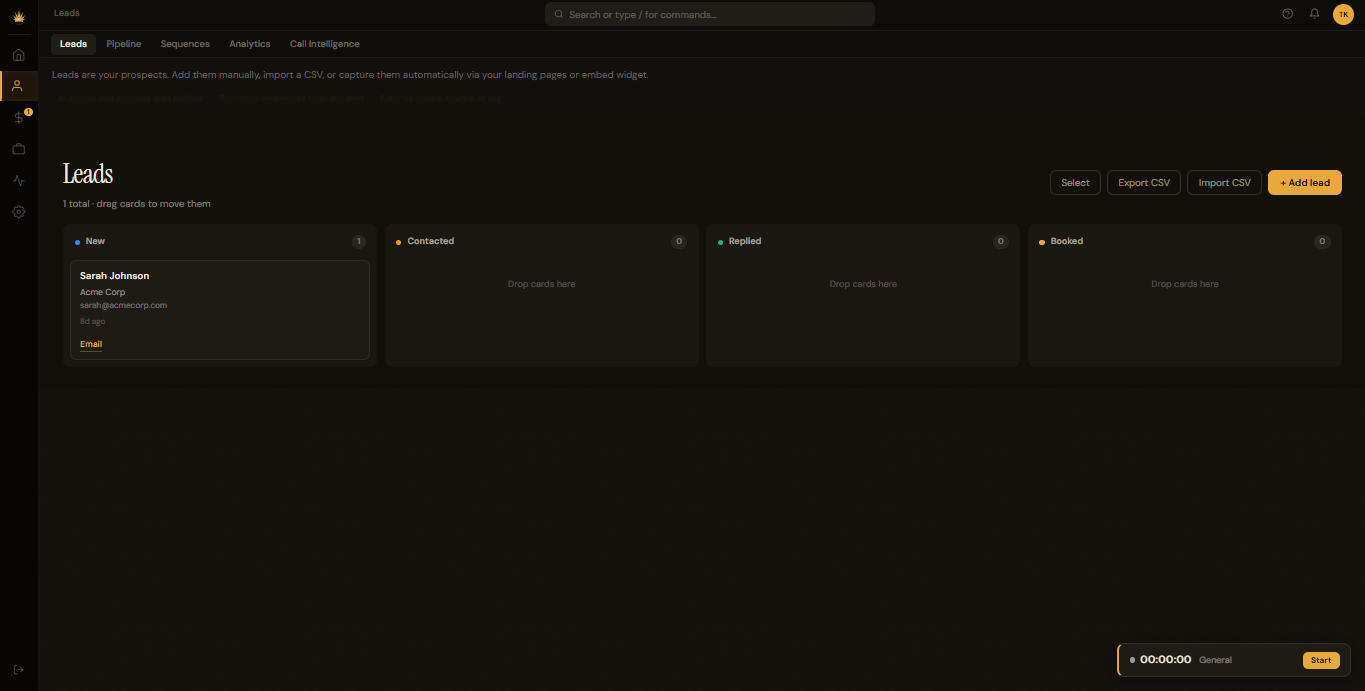Open the notifications bell icon
This screenshot has width=1365, height=691.
click(1315, 14)
